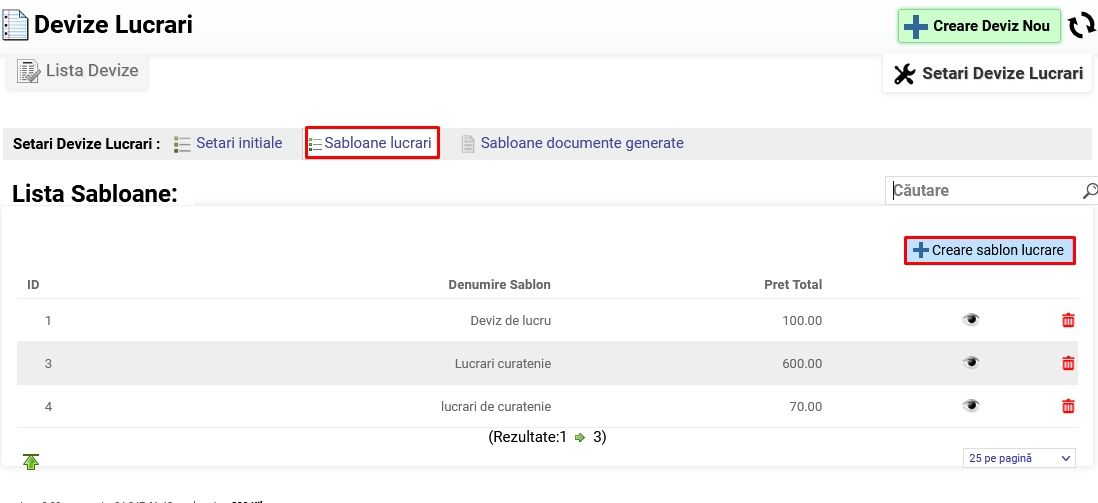Viewport: 1098px width, 503px height.
Task: Go to Lista Devize
Action: click(x=78, y=71)
